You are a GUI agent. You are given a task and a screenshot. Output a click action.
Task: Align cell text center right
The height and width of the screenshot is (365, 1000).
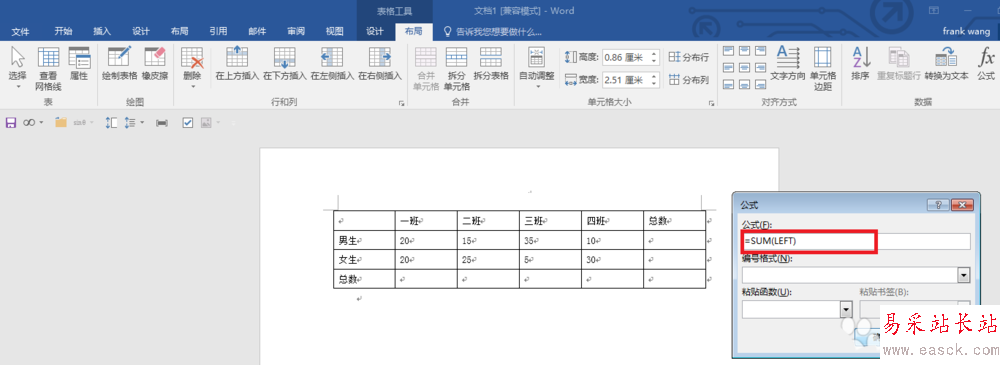761,68
